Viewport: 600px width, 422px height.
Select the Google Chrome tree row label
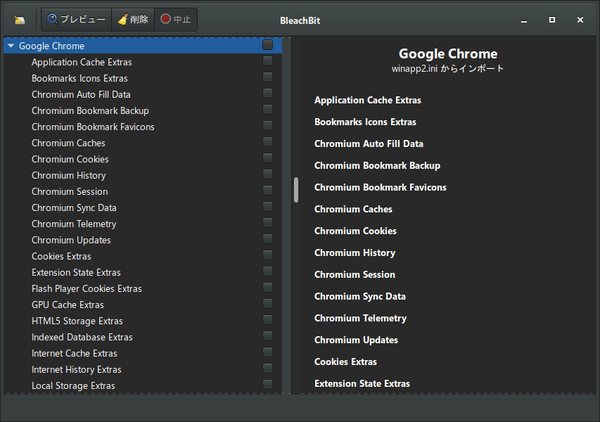pyautogui.click(x=52, y=46)
